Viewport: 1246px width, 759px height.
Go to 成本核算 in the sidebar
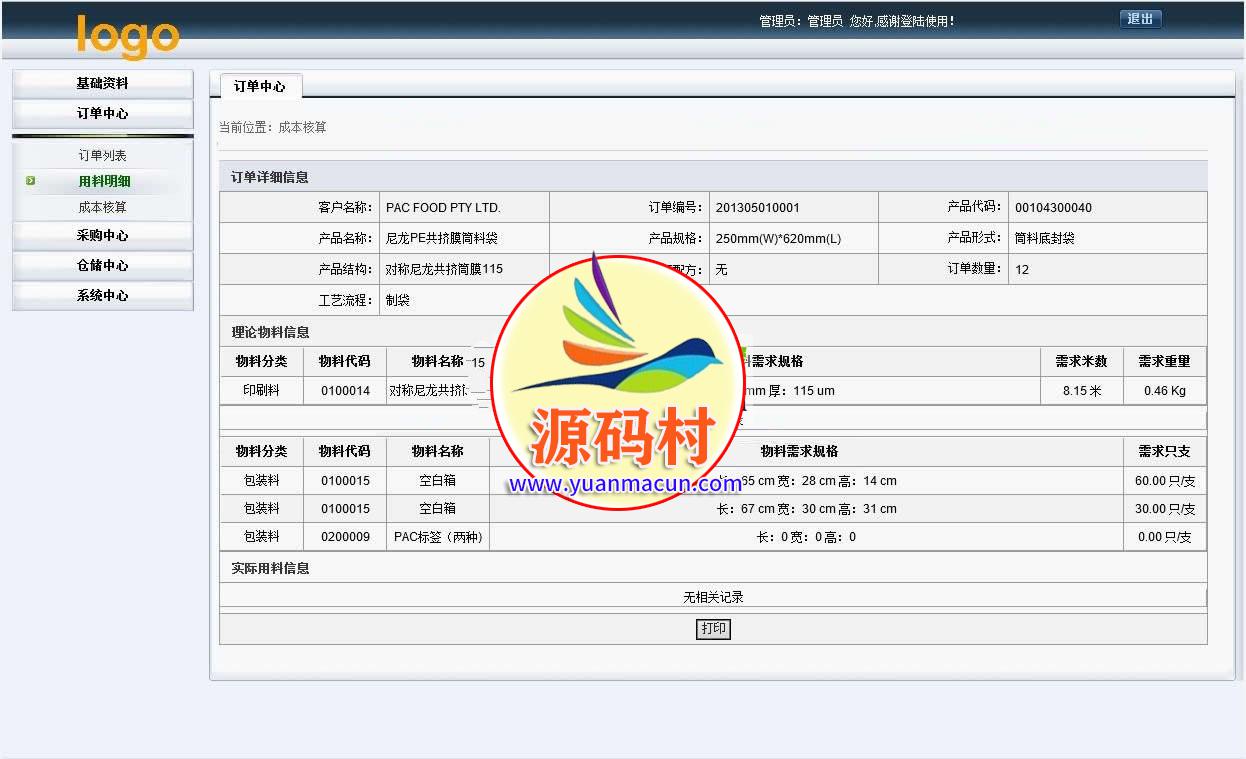pos(103,208)
